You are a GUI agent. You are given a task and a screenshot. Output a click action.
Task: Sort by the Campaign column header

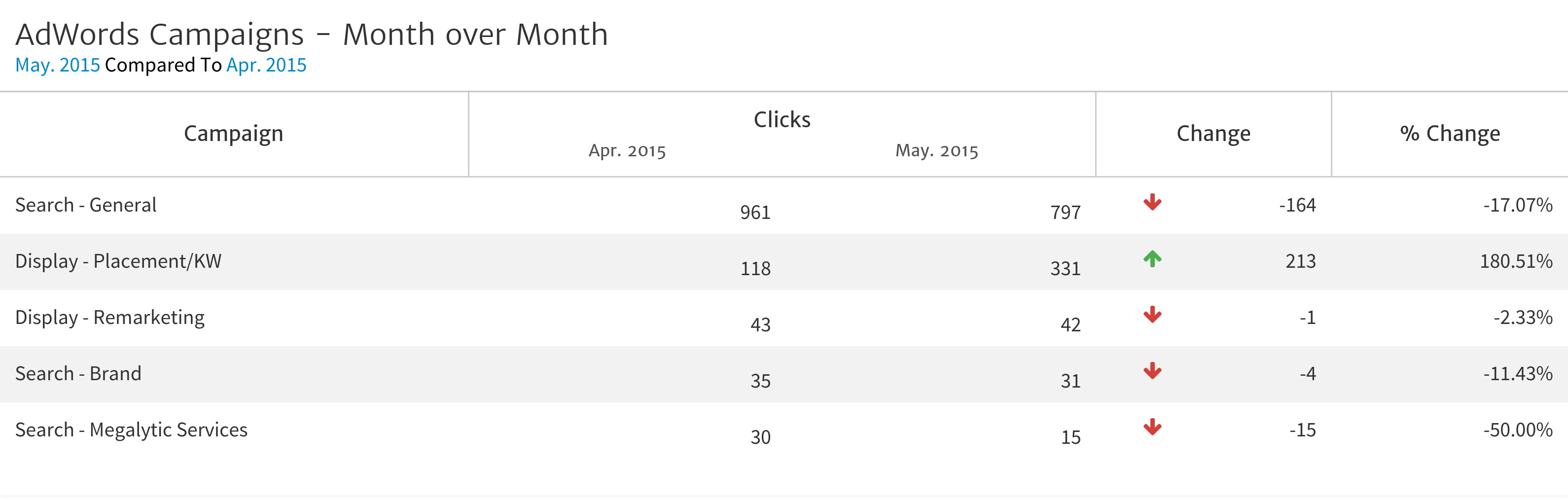point(234,133)
